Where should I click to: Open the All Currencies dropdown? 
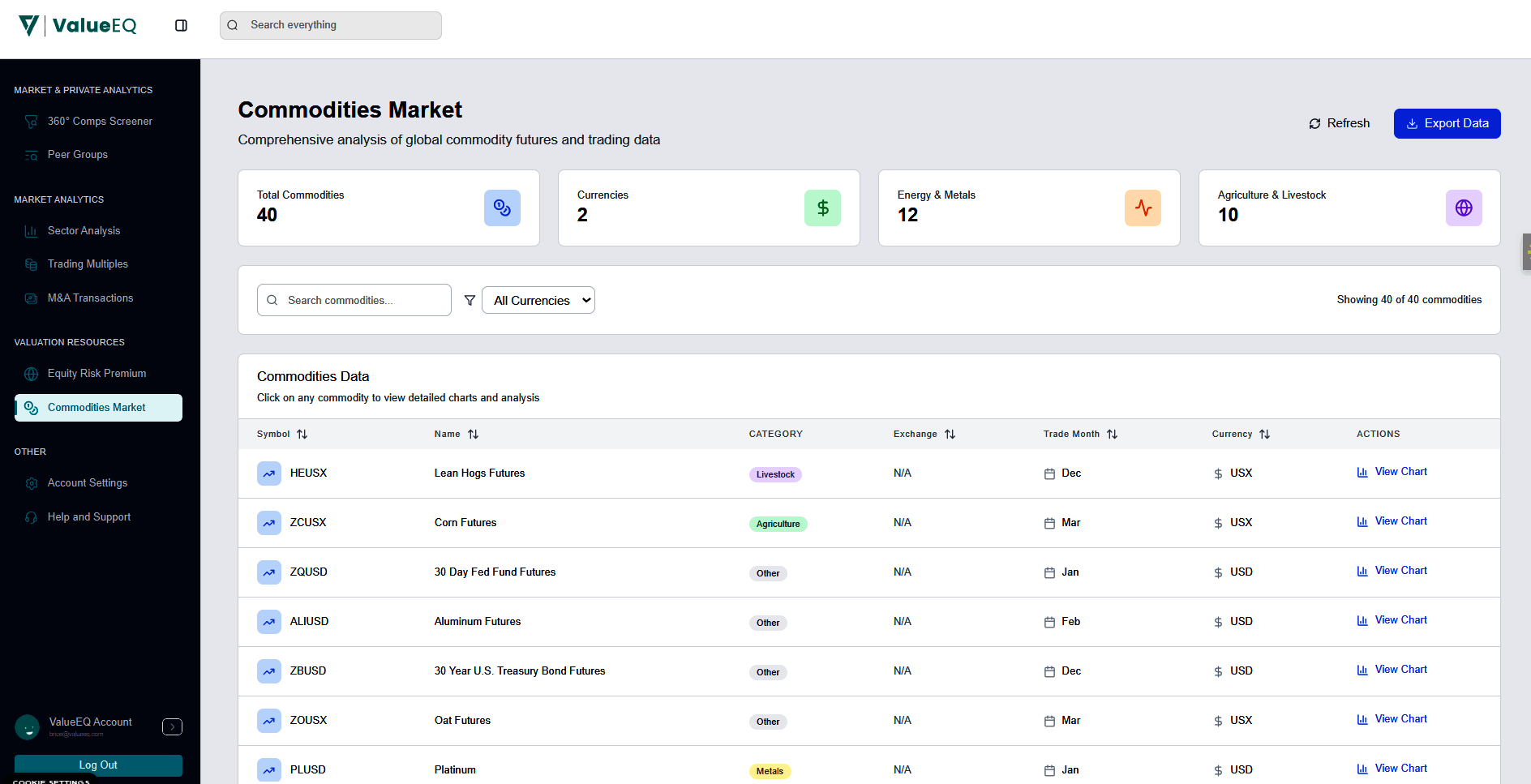tap(538, 300)
